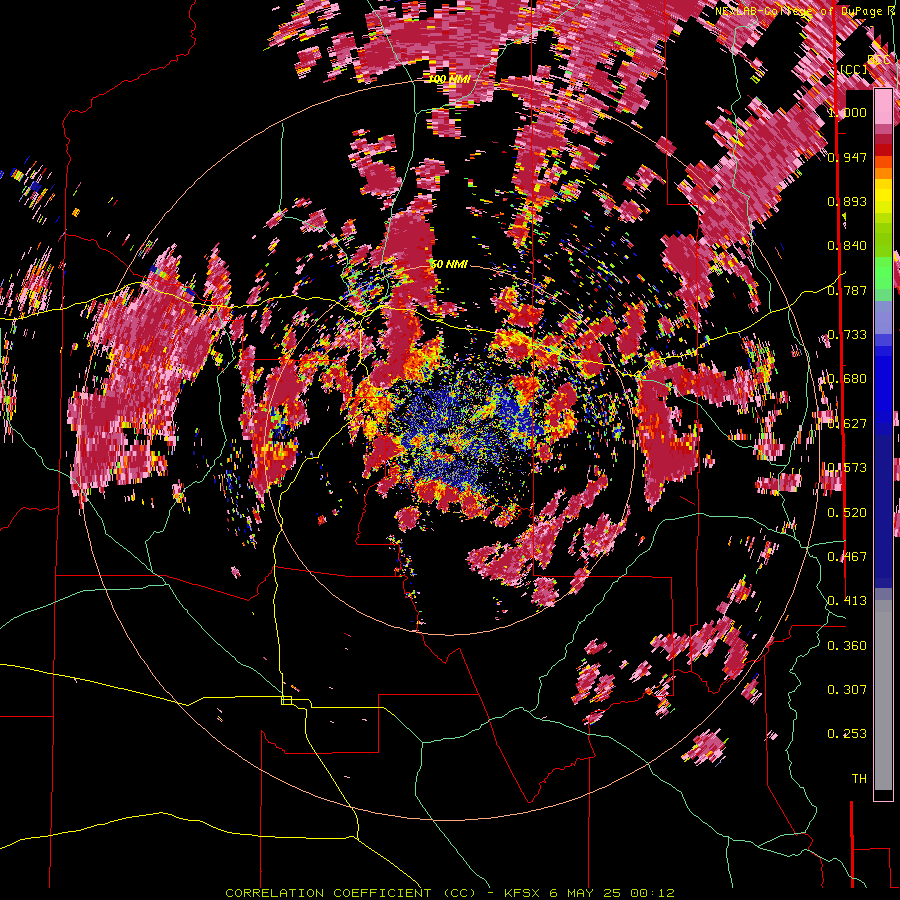This screenshot has width=900, height=900.
Task: Pick the dark navy band of color bar
Action: tap(883, 505)
